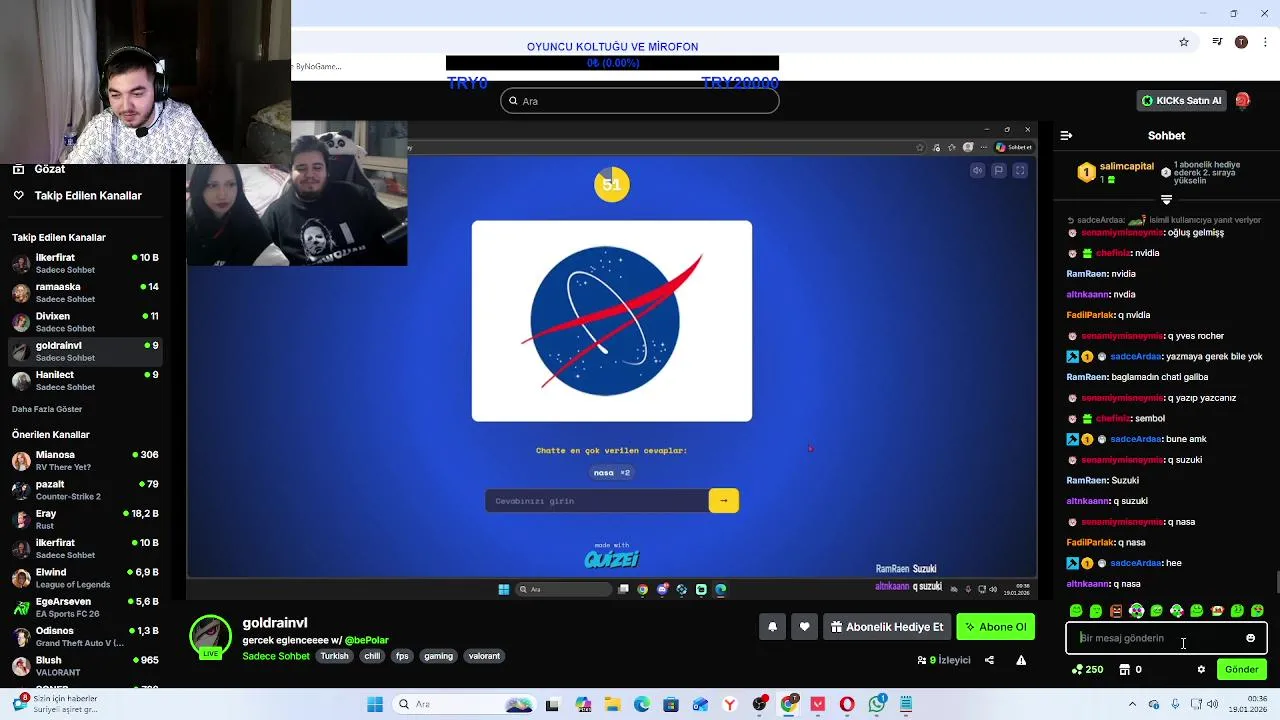Click the first green emote in chat bar
The height and width of the screenshot is (720, 1280).
1076,611
